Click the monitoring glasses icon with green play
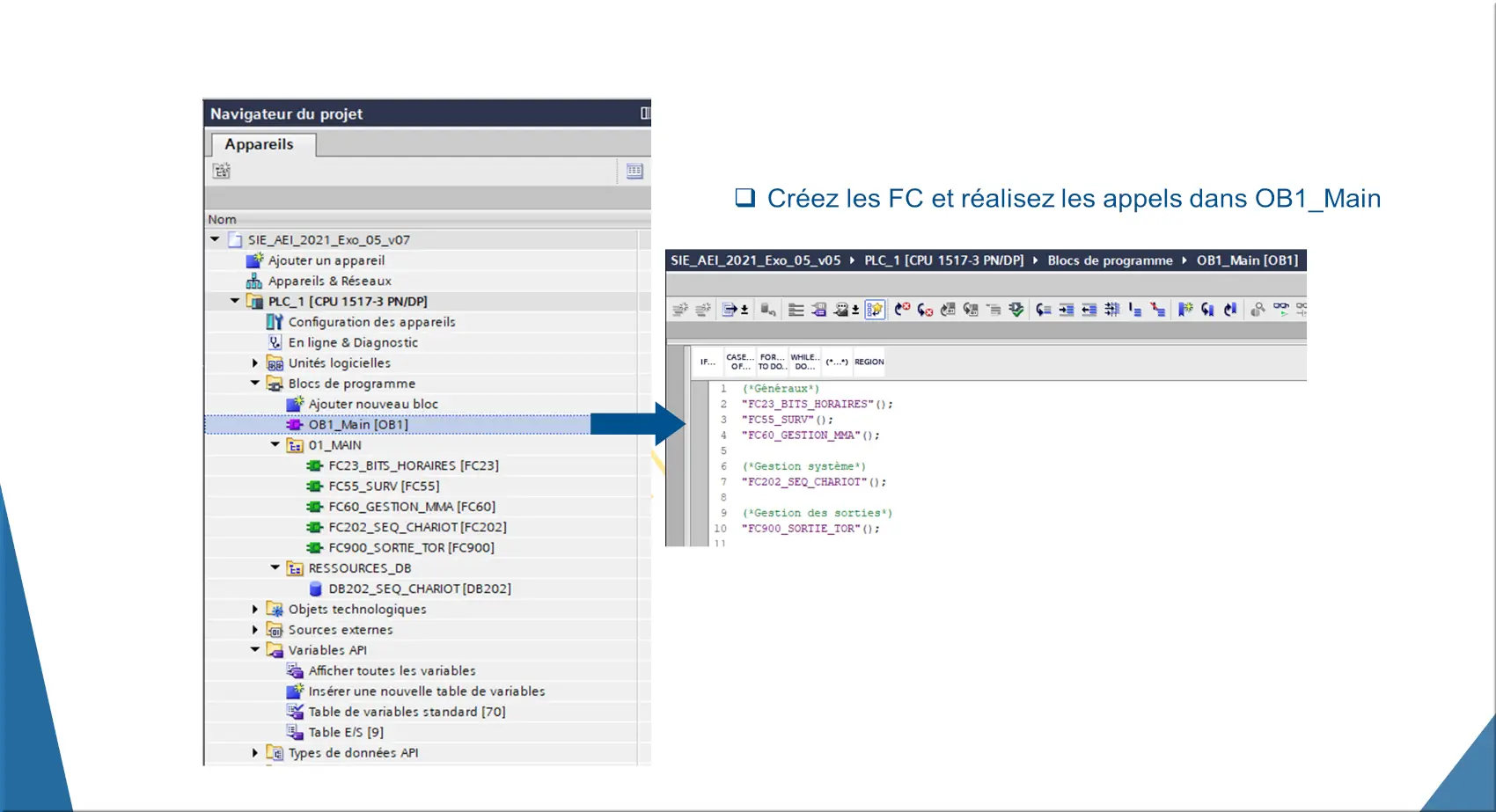 coord(1280,309)
